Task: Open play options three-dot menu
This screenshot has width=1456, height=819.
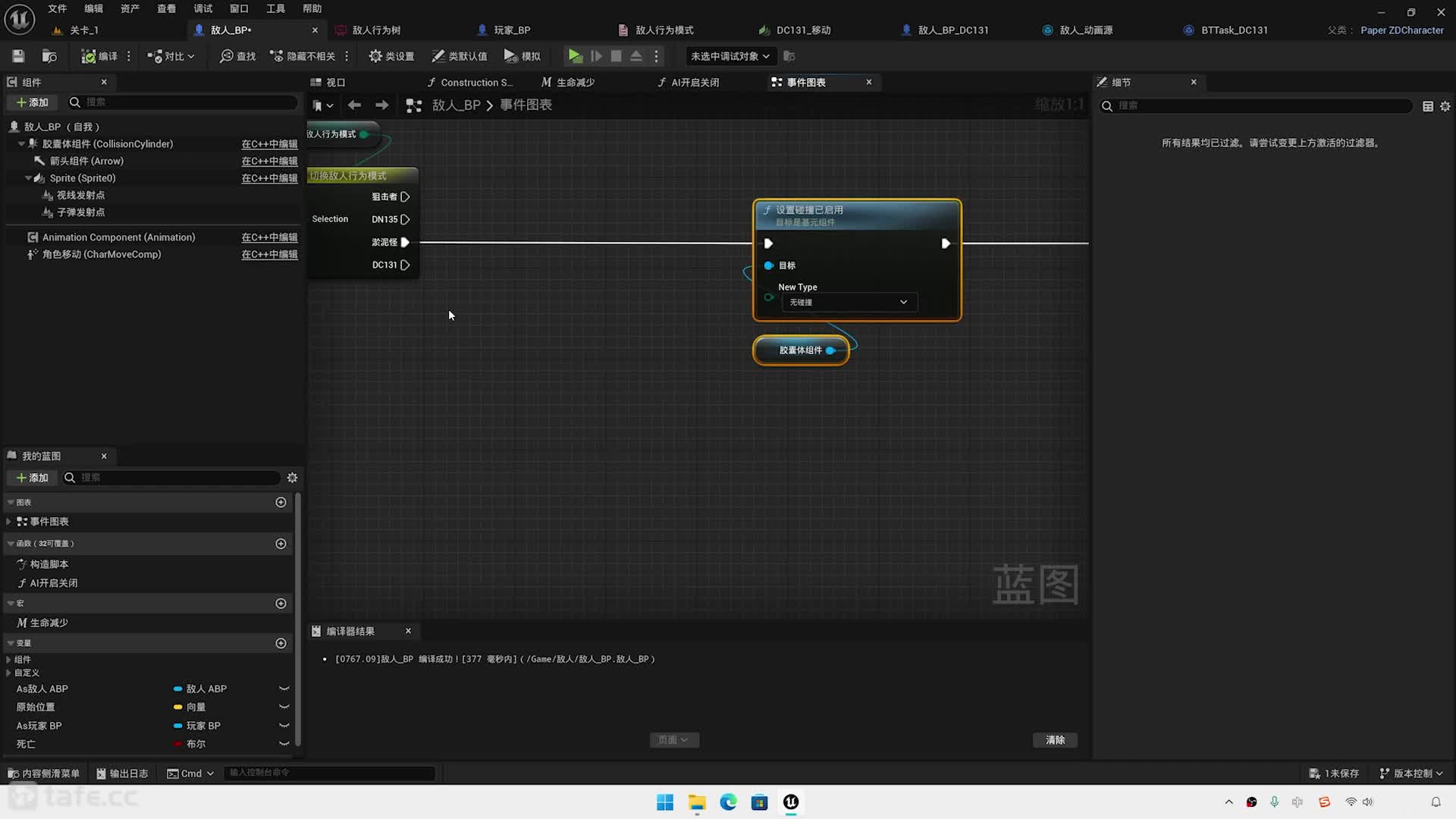Action: (x=657, y=56)
